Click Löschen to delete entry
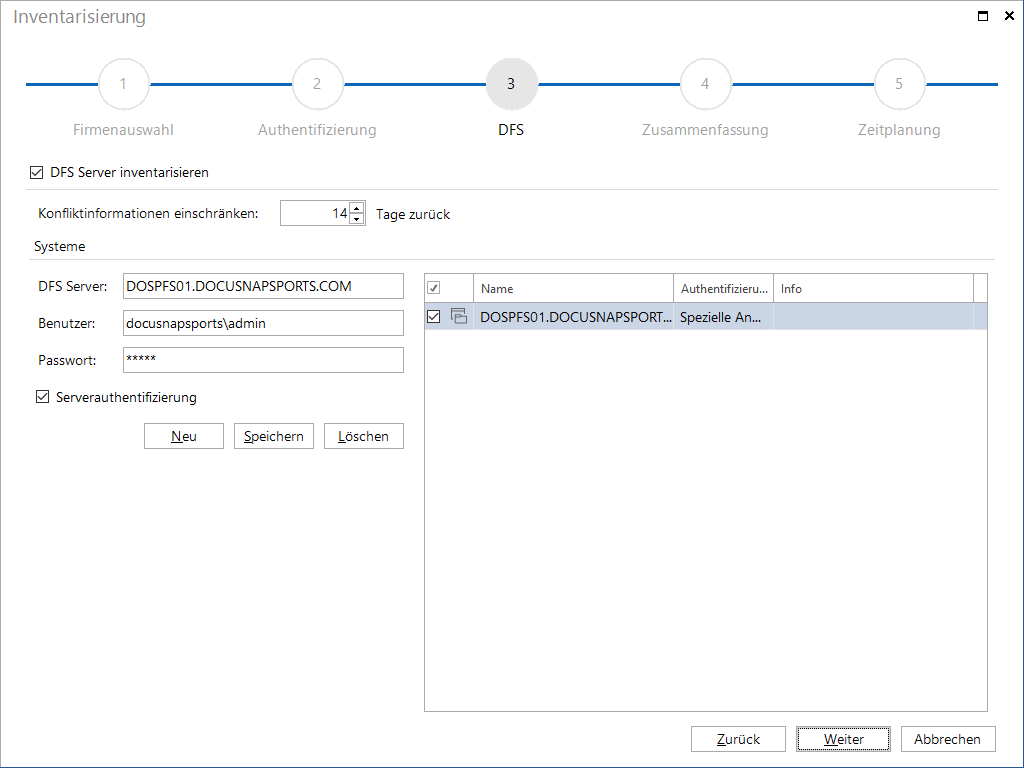 point(364,436)
